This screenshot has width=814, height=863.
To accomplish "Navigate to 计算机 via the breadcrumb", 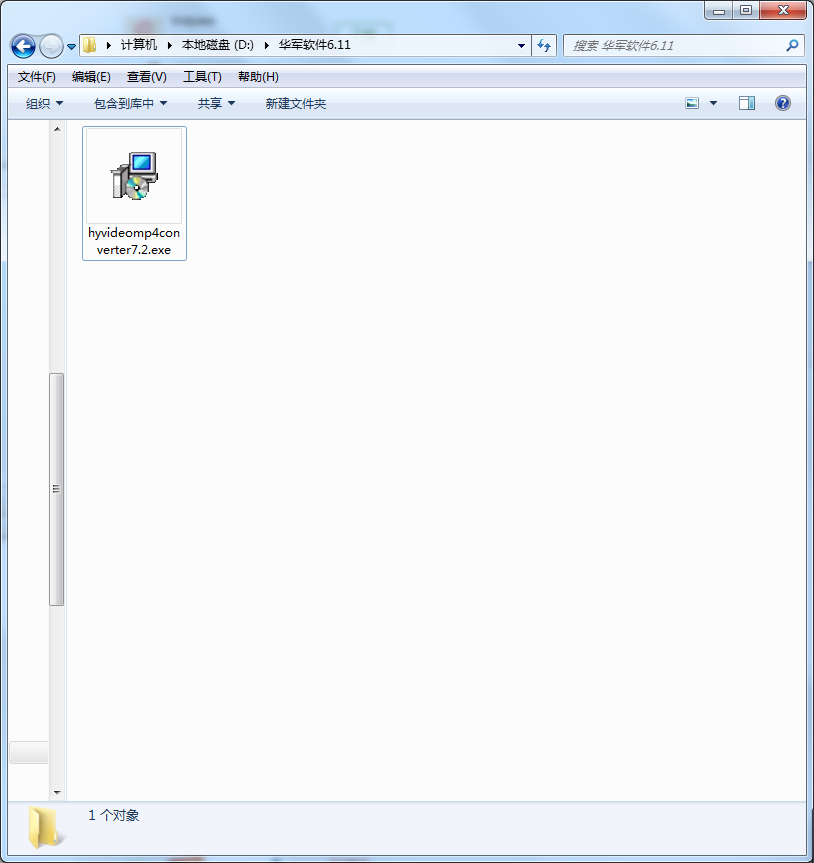I will 138,46.
